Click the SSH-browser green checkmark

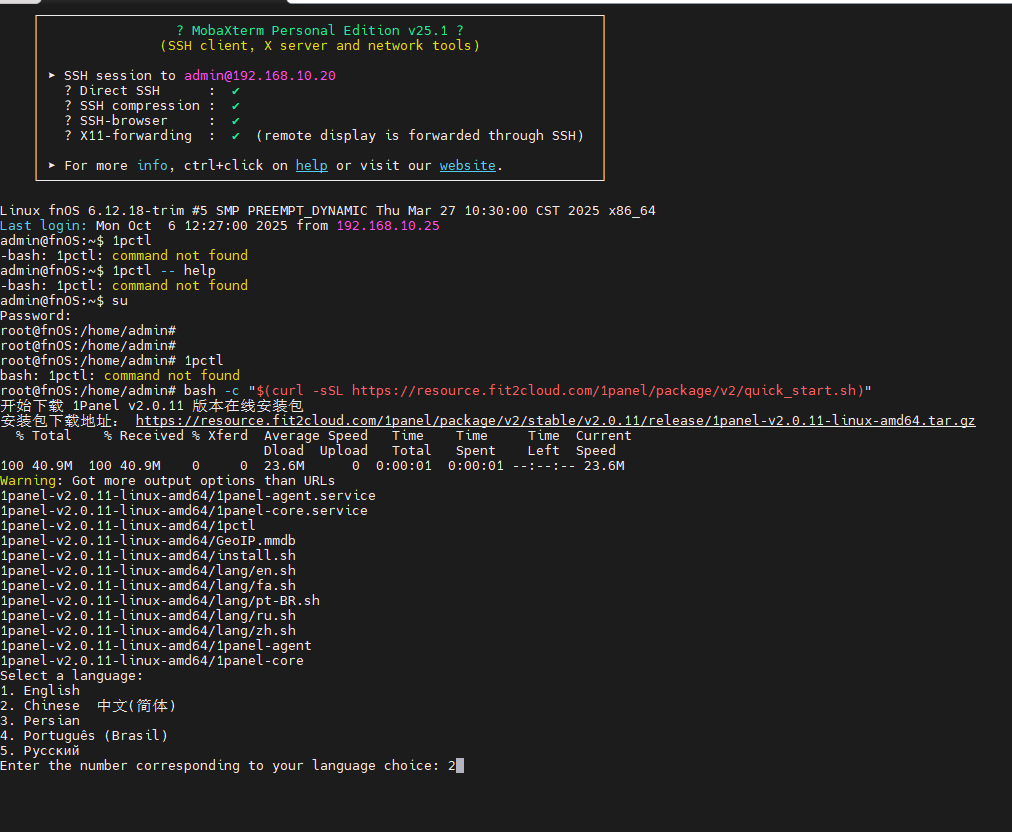[236, 121]
